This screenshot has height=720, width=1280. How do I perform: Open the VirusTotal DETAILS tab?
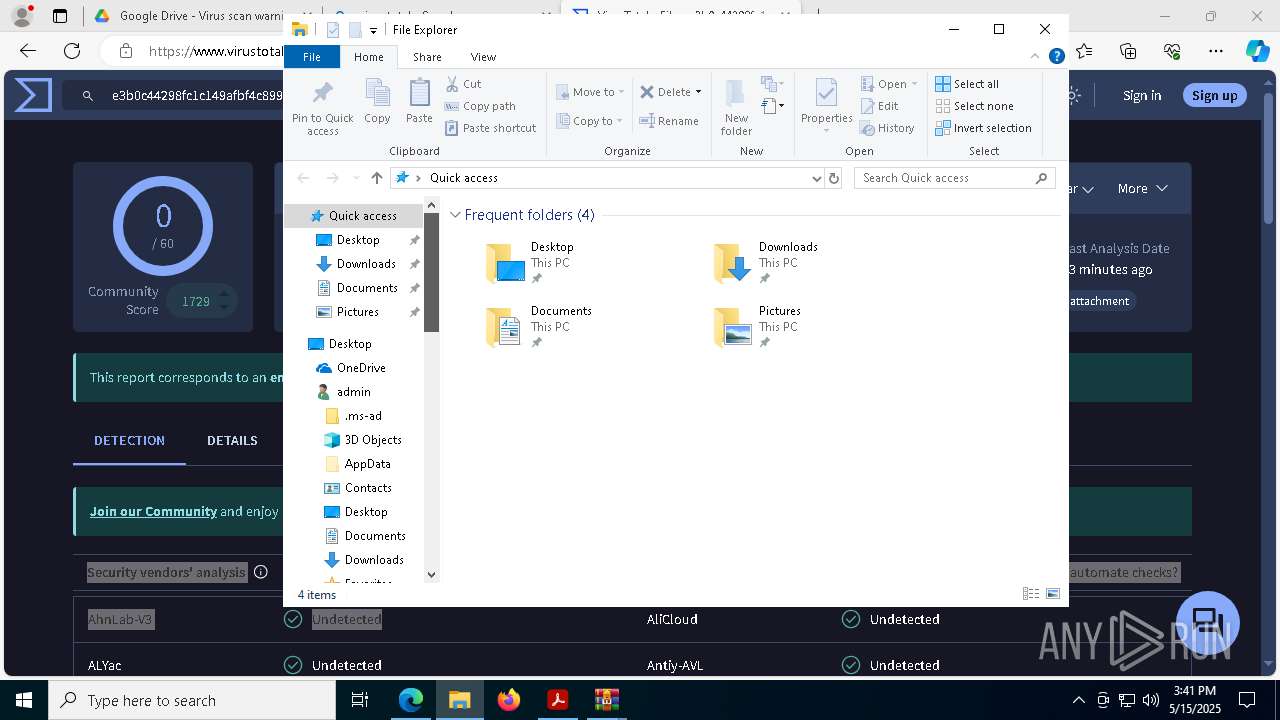point(232,440)
